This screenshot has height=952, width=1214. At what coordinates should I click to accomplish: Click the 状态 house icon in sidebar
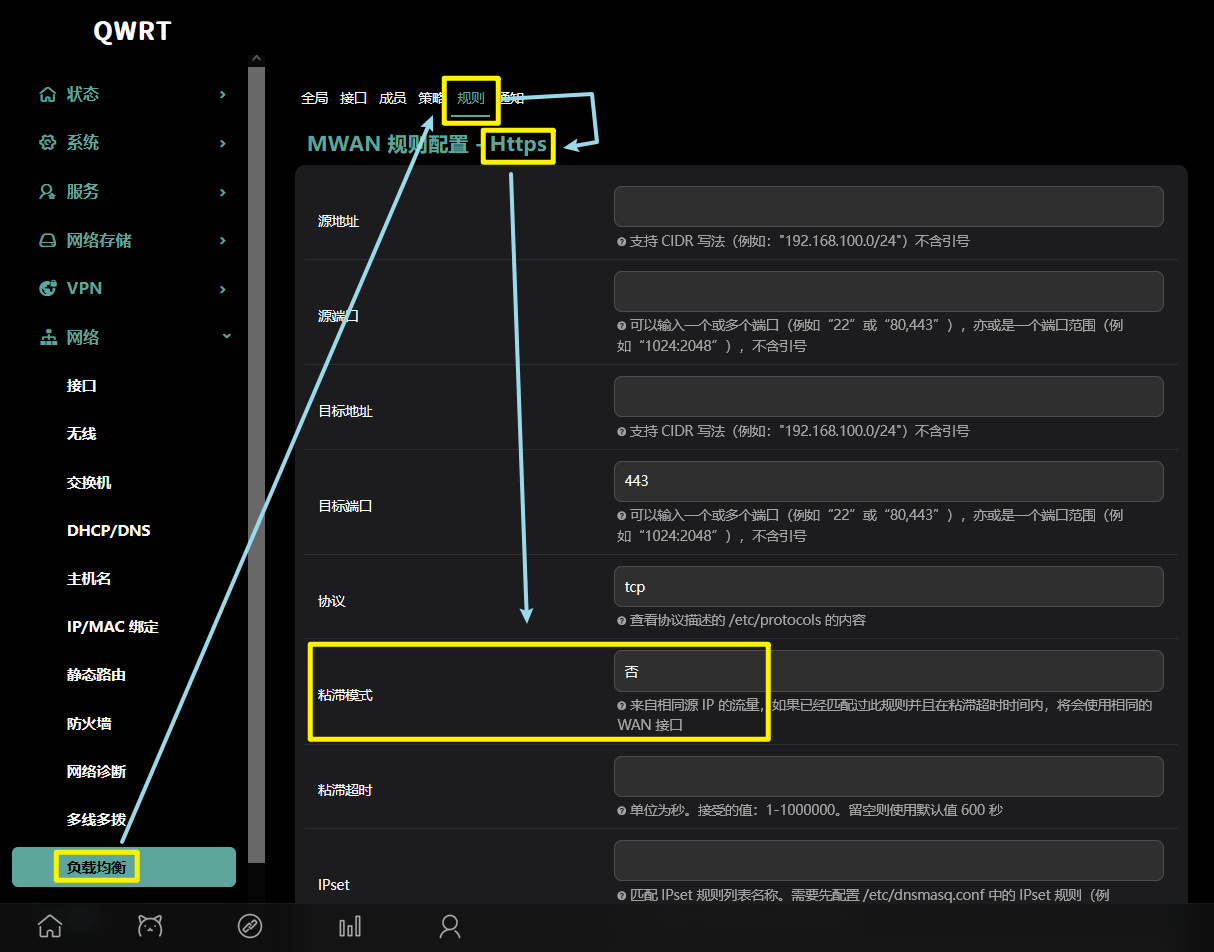47,94
